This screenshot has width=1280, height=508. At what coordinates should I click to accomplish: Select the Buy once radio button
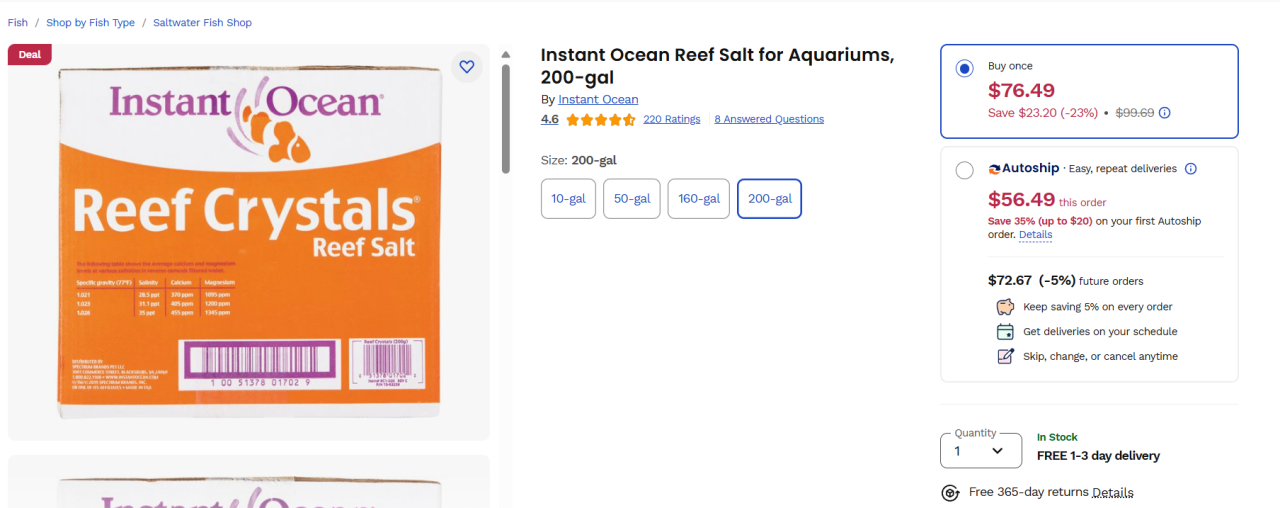pyautogui.click(x=964, y=69)
